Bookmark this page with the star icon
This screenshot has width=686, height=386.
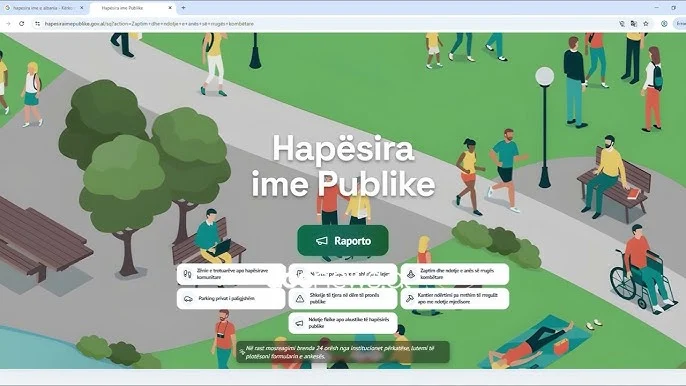click(x=646, y=24)
